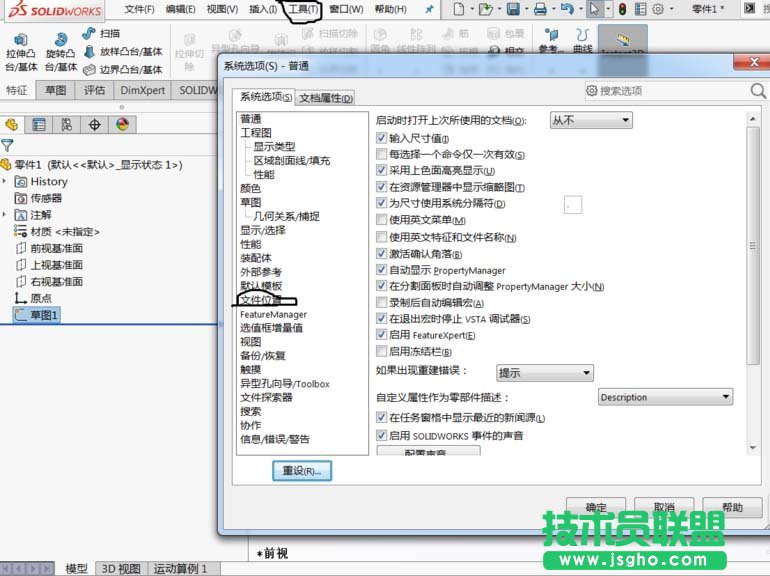This screenshot has height=576, width=770.
Task: Select the Lofted Boss/Base tool
Action: (x=123, y=52)
